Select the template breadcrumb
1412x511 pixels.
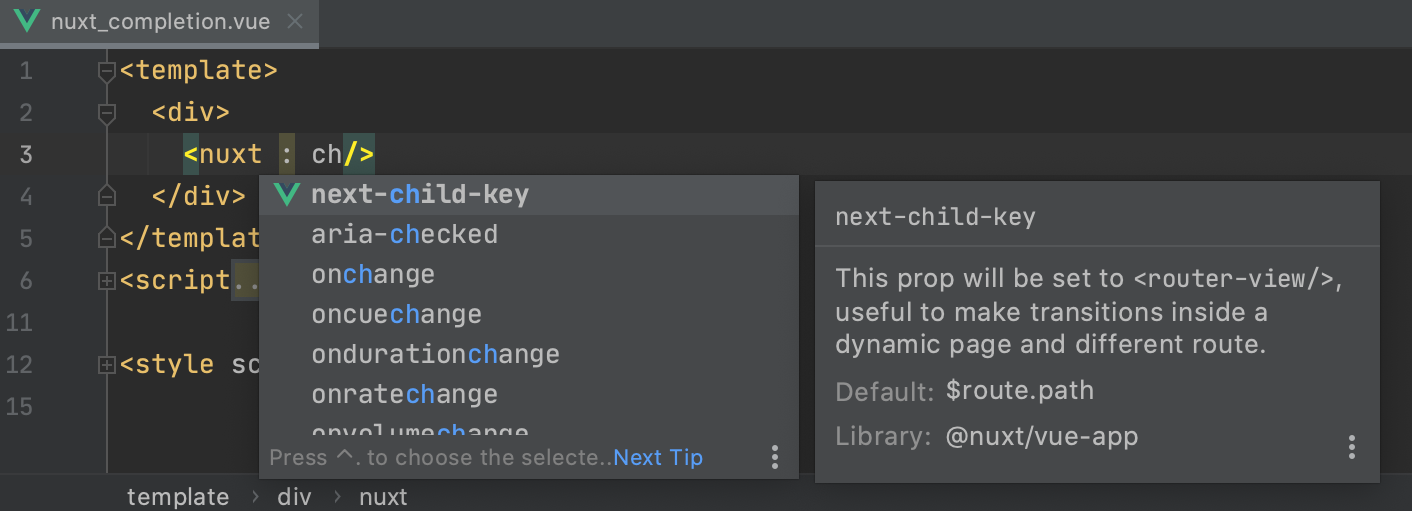(x=178, y=496)
